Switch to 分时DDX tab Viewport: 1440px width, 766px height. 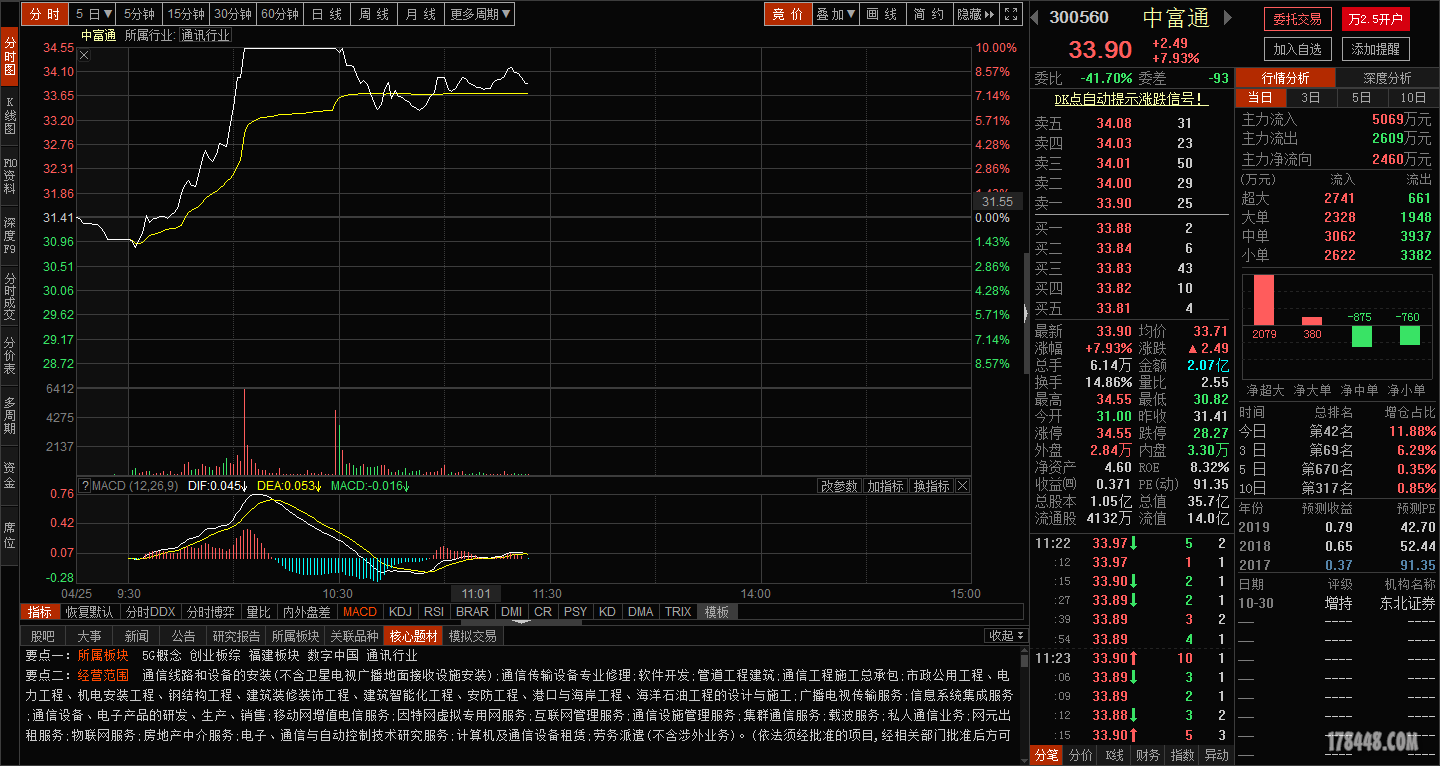click(150, 611)
